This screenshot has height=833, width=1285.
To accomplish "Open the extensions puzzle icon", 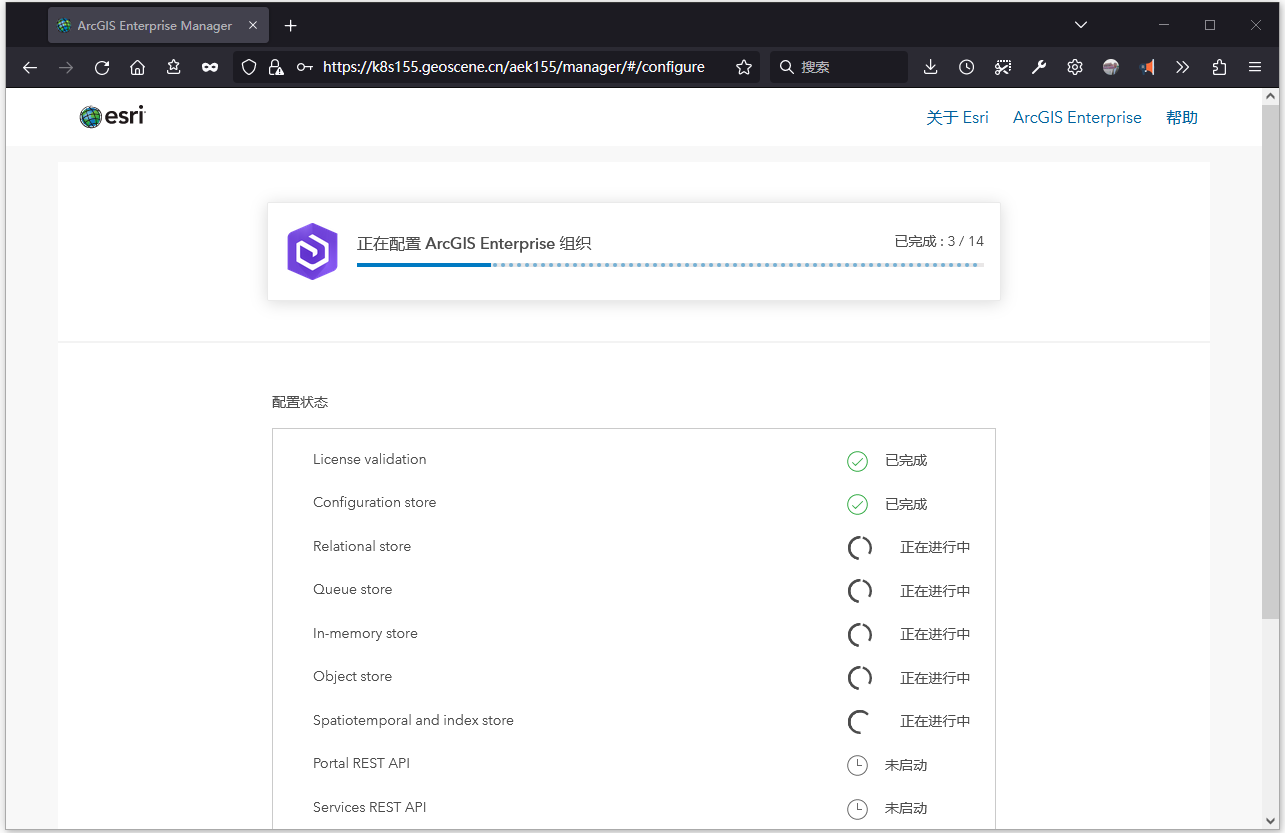I will tap(1219, 67).
